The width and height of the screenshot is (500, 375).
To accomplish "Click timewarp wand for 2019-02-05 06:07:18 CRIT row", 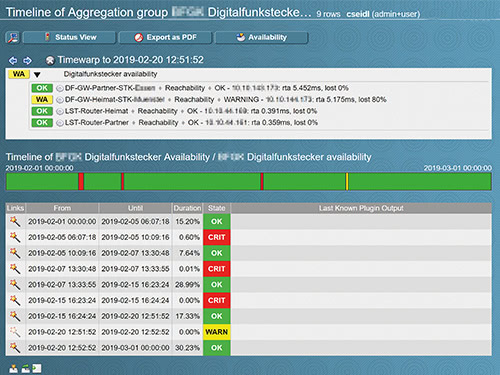I will pos(15,237).
